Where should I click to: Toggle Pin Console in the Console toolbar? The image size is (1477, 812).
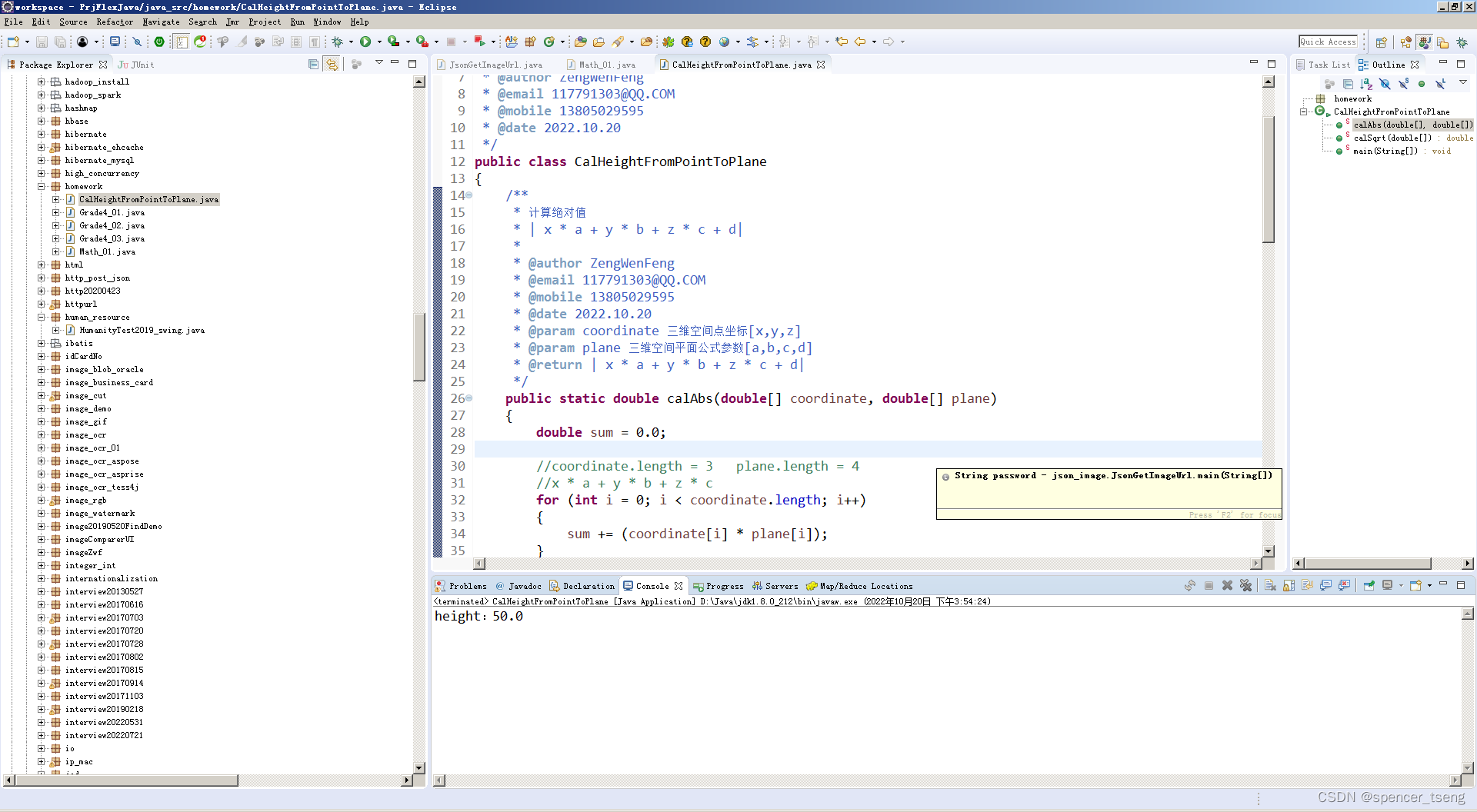(x=1369, y=586)
